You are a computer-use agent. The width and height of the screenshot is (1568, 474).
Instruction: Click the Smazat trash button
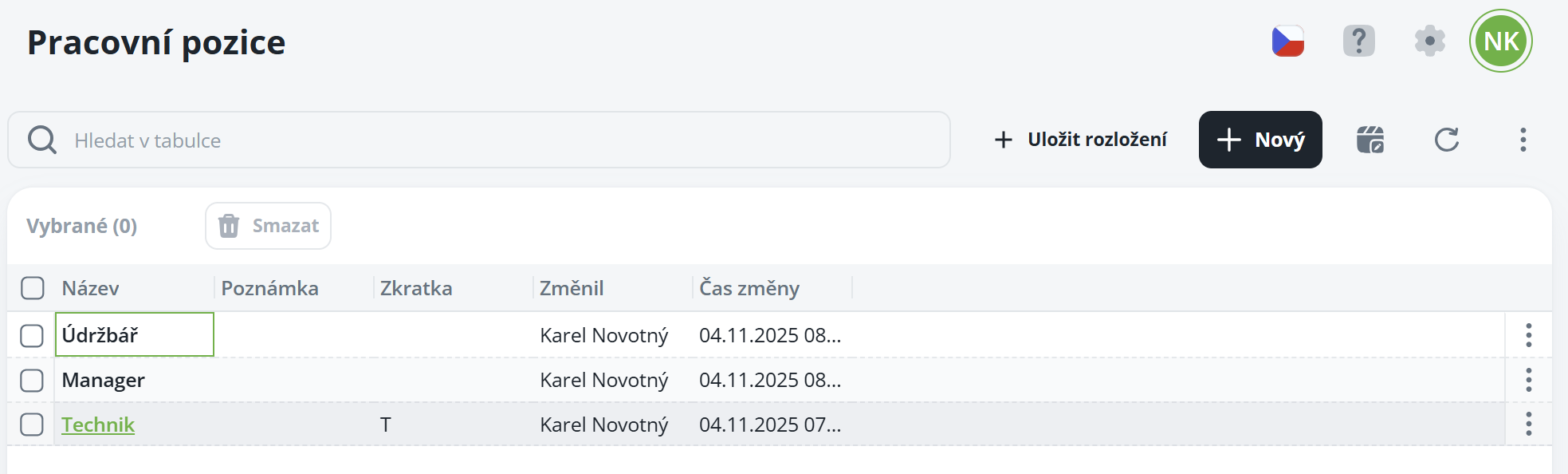pyautogui.click(x=268, y=226)
